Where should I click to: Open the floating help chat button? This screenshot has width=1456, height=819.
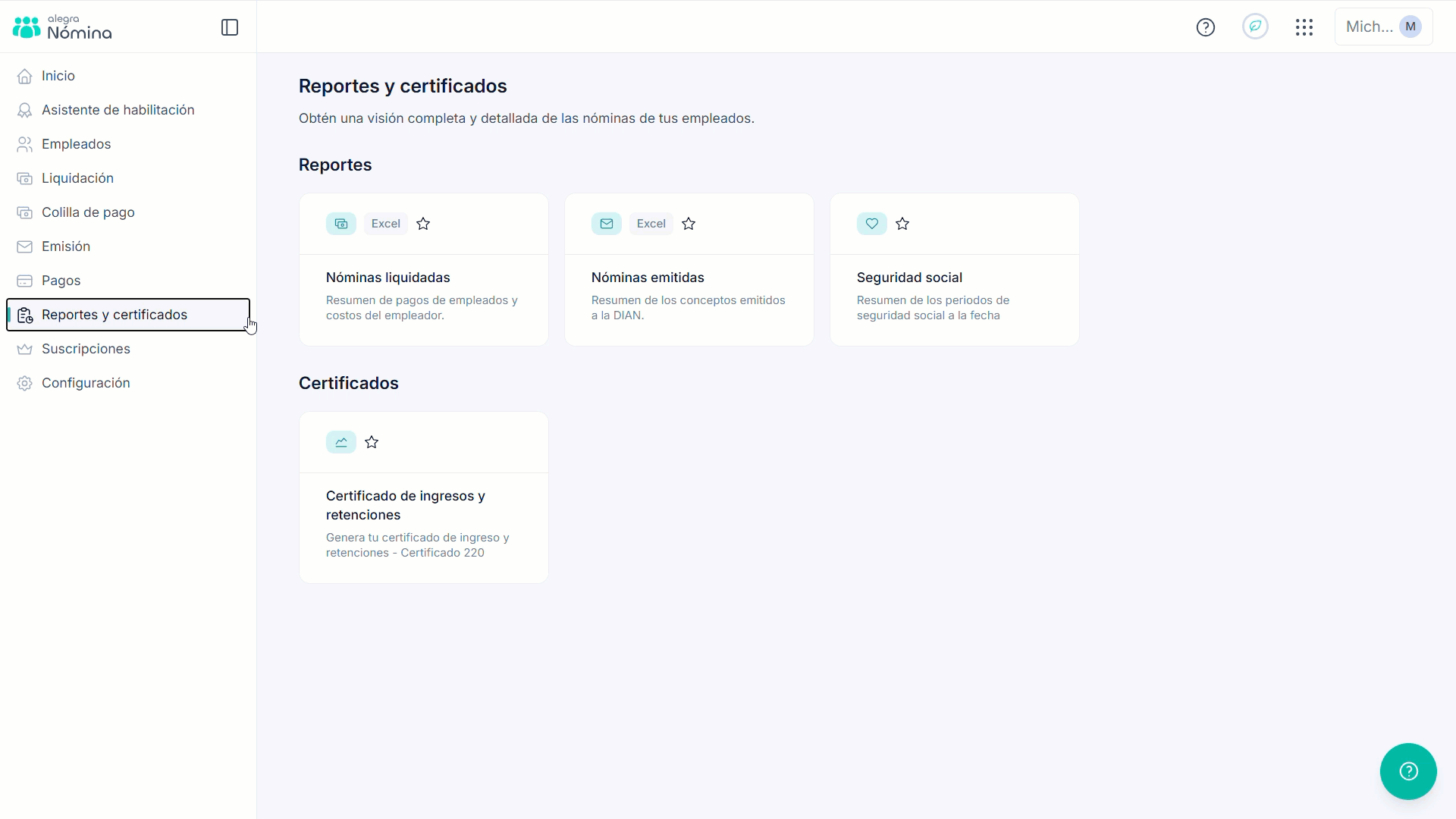pyautogui.click(x=1408, y=771)
